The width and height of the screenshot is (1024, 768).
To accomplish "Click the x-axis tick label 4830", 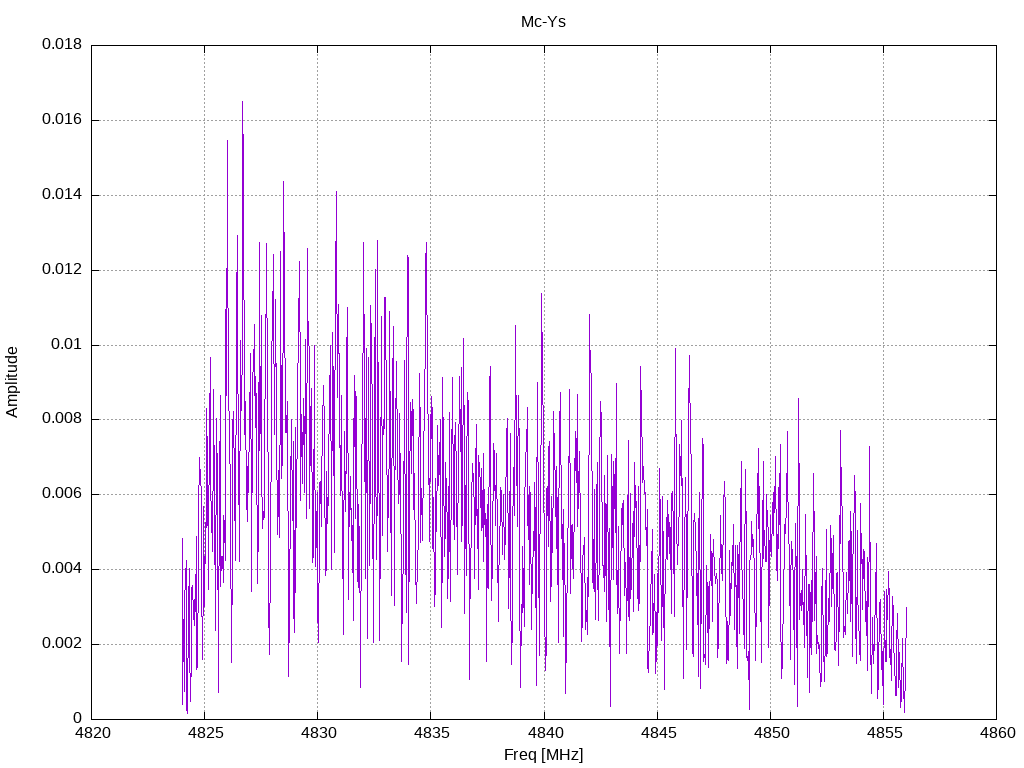I will click(318, 733).
